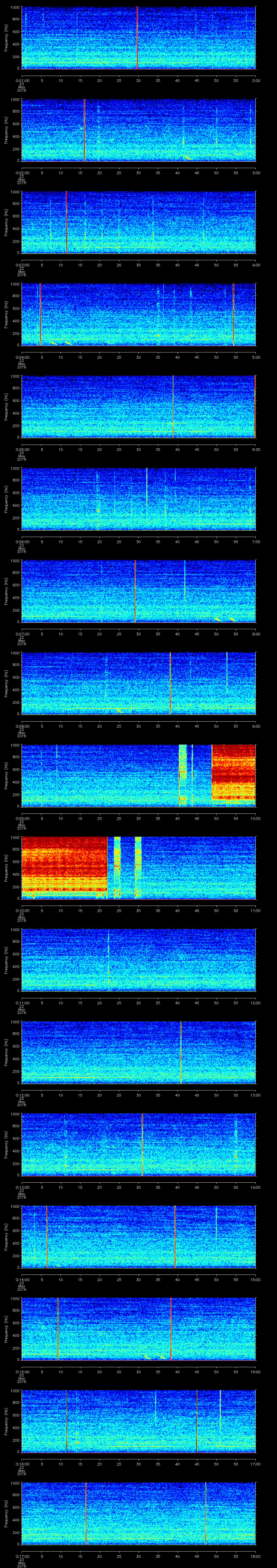Click the '0:10:00' axis label
Screen dimensions: 277x1568
click(x=22, y=910)
